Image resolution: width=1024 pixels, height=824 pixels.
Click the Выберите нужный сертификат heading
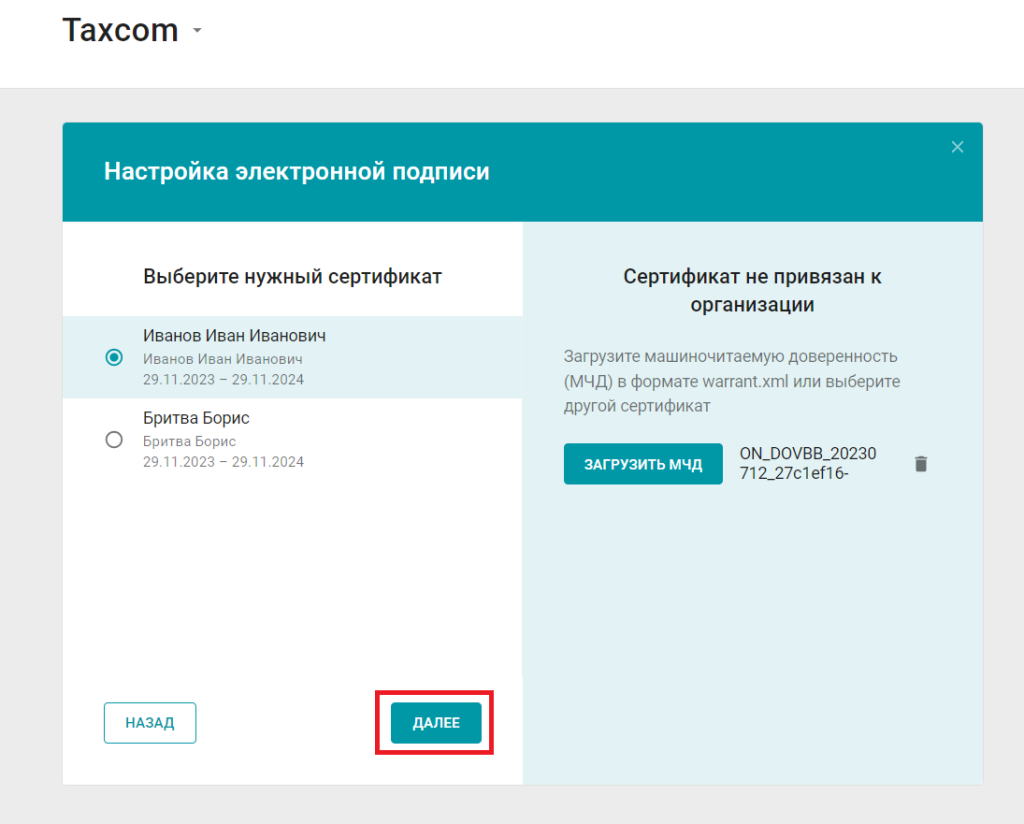pyautogui.click(x=292, y=276)
